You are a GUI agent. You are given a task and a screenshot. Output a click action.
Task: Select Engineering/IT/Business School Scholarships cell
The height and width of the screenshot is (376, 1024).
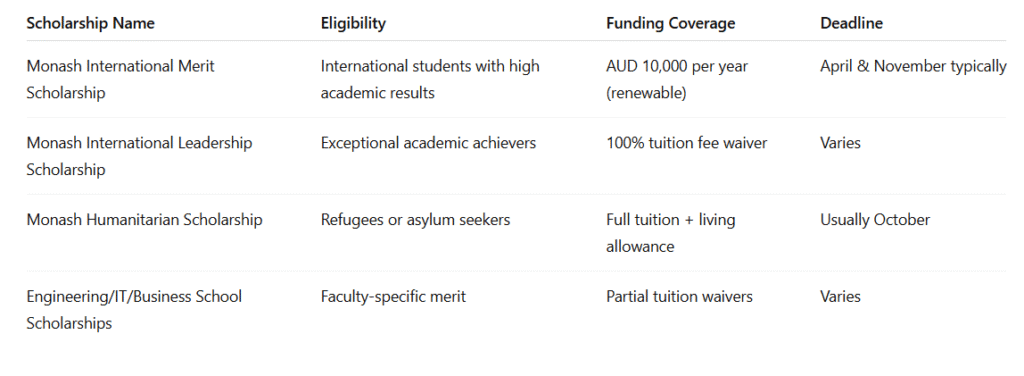pyautogui.click(x=134, y=309)
